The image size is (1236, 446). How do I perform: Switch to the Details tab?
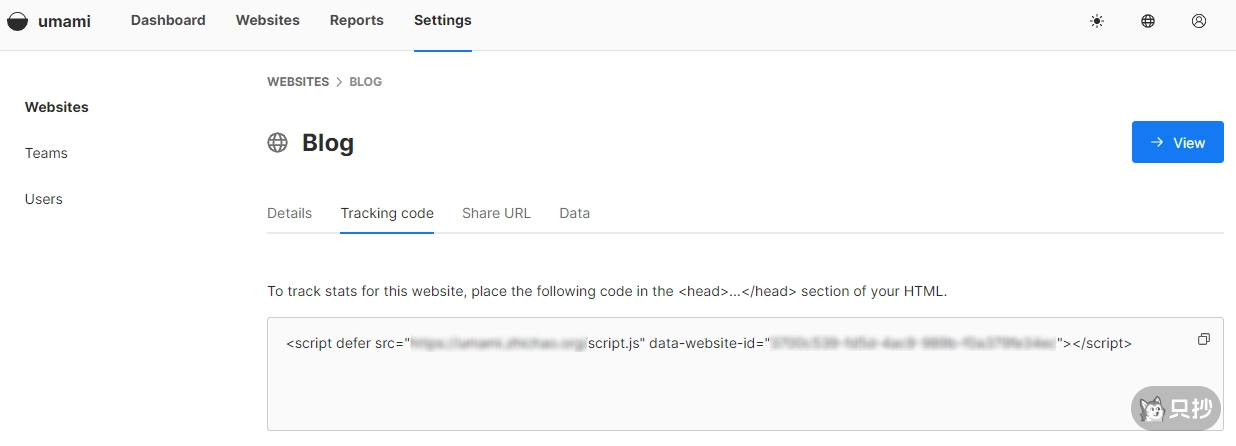coord(289,213)
